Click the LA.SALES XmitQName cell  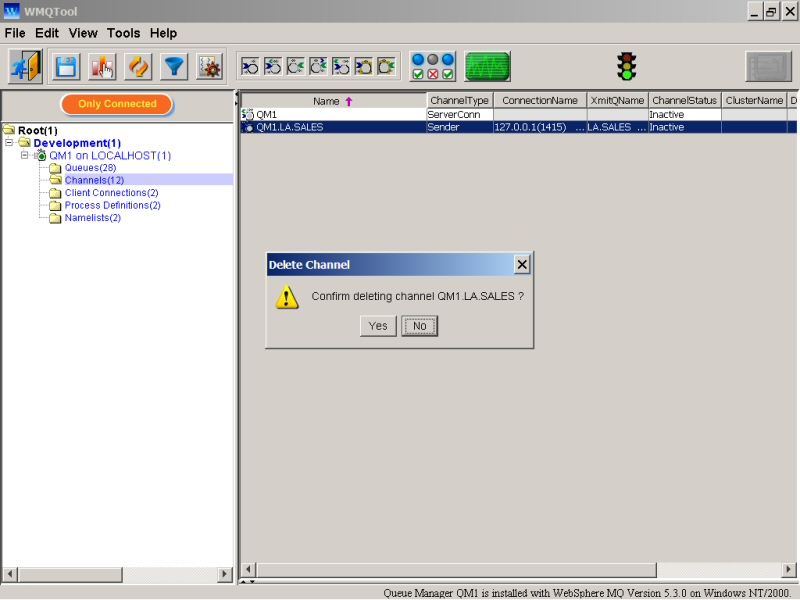click(x=617, y=127)
